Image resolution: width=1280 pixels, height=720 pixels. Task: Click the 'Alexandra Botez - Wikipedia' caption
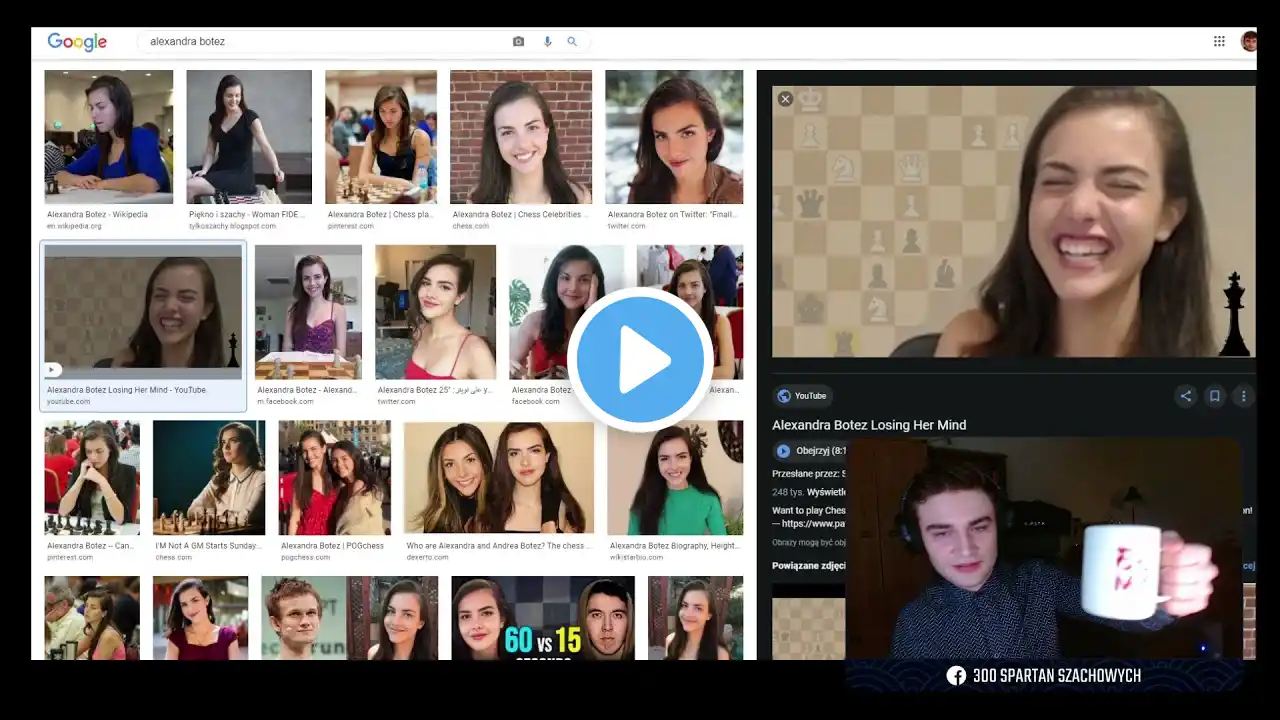pyautogui.click(x=97, y=214)
